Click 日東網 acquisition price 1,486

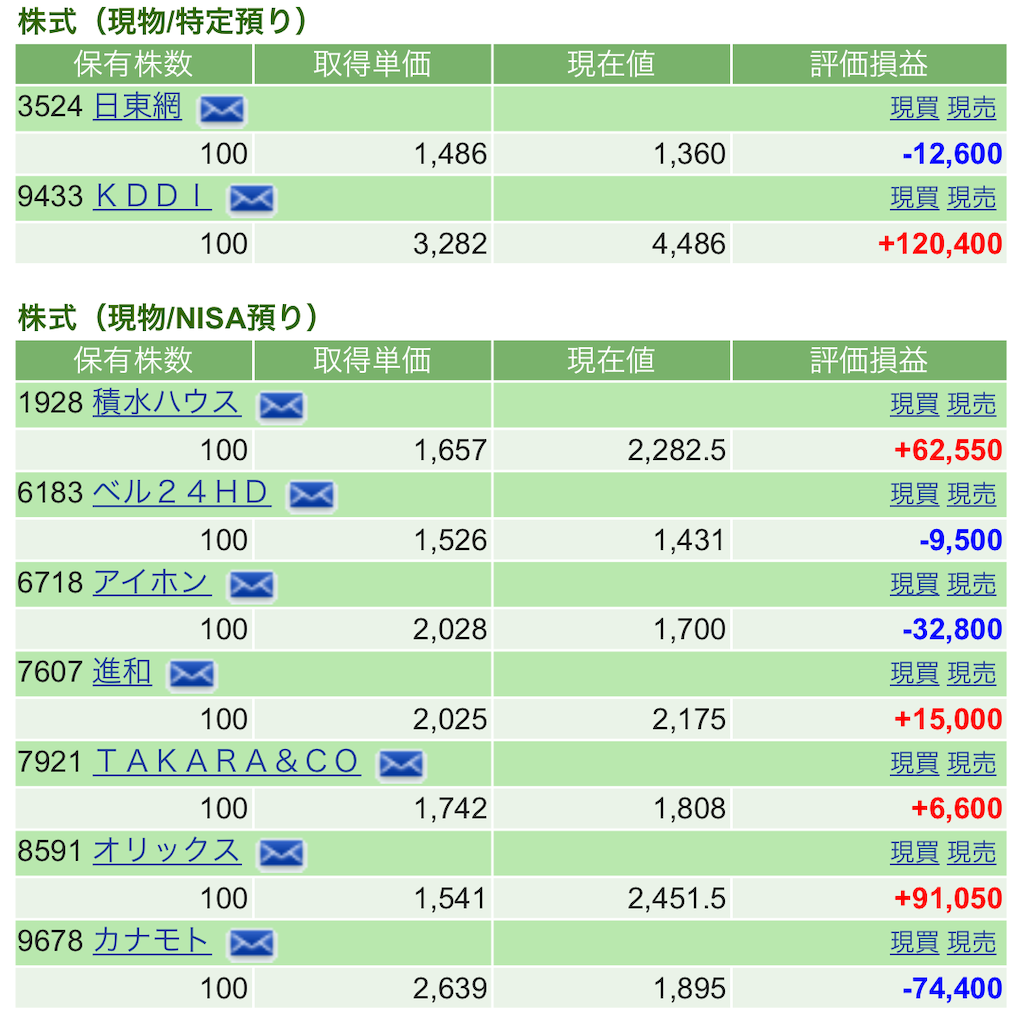(450, 154)
